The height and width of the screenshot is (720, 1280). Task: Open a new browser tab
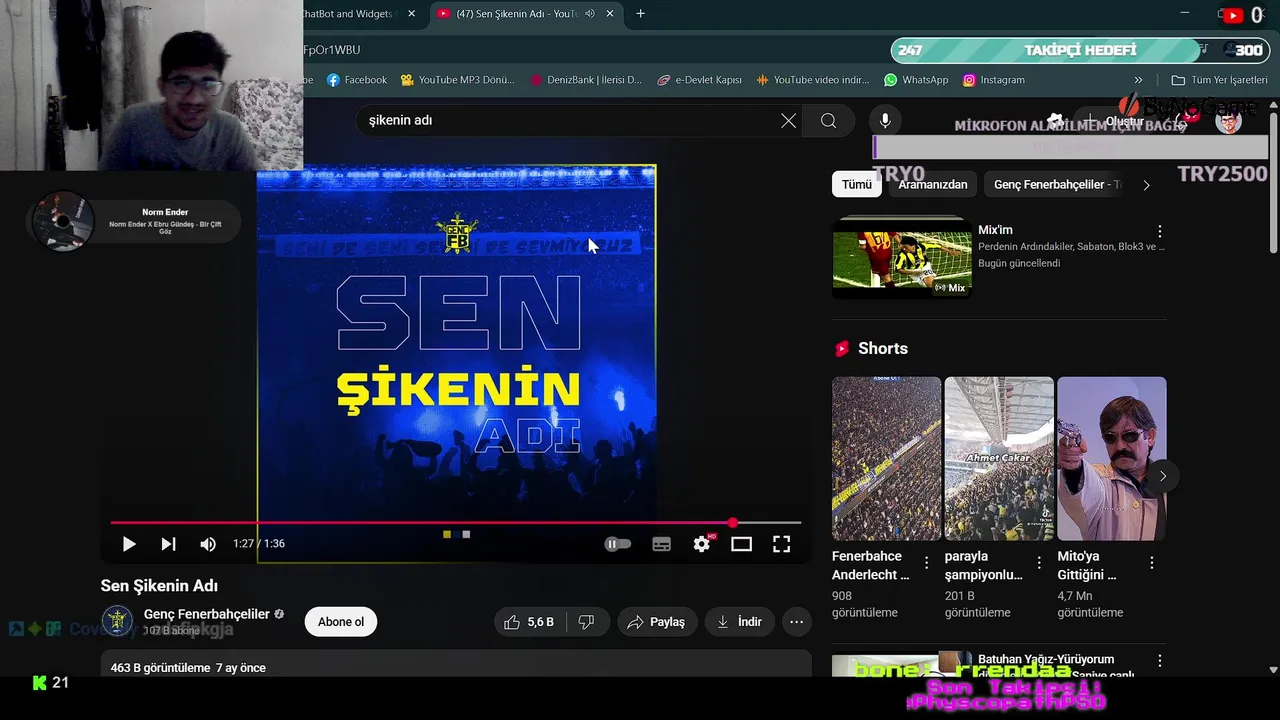[640, 14]
